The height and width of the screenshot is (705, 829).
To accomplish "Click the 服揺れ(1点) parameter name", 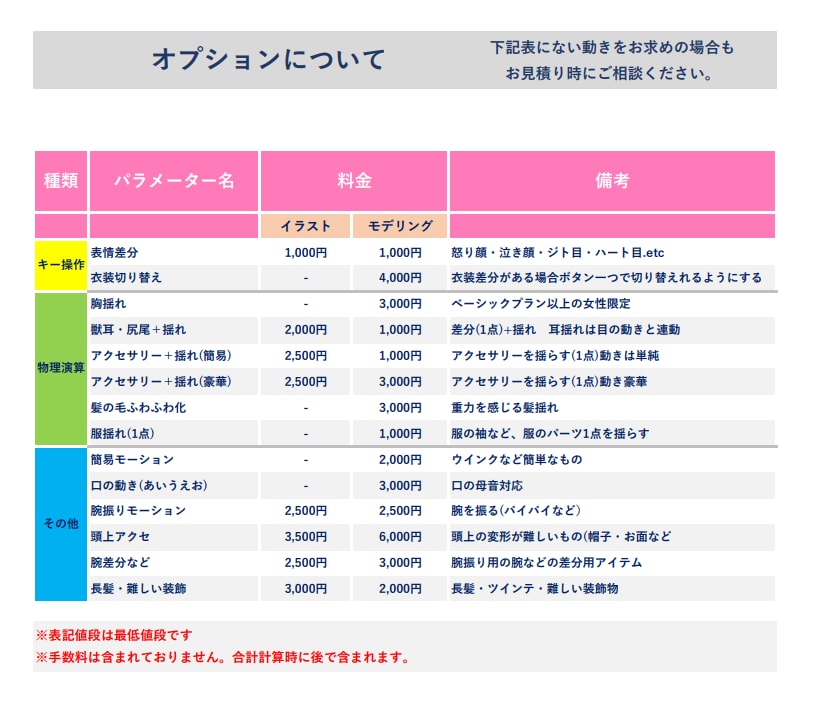I will [123, 433].
